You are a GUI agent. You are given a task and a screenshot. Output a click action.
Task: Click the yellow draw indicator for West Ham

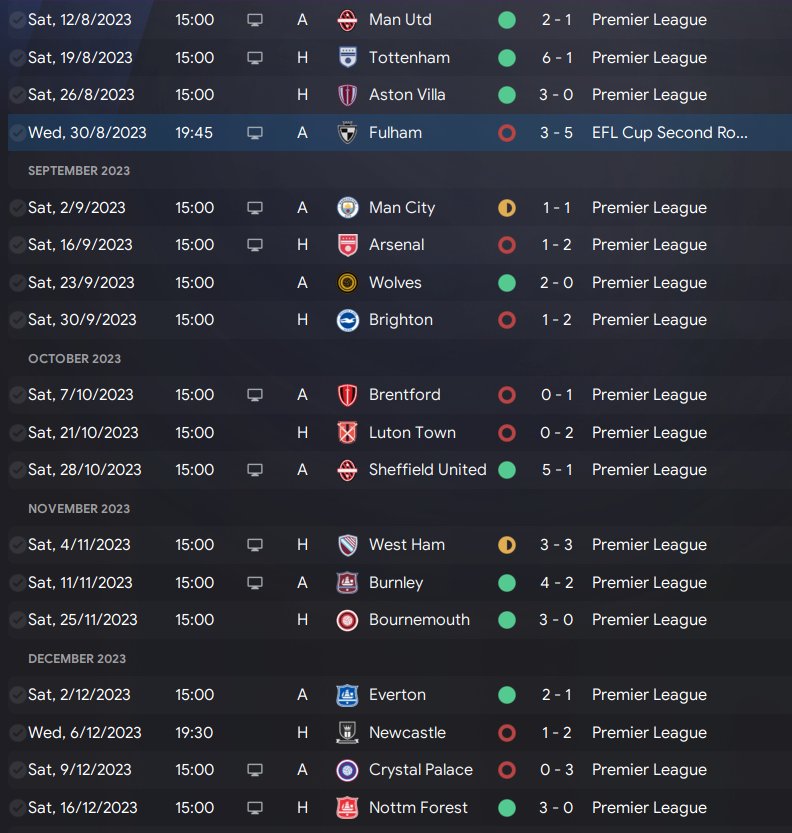[507, 545]
